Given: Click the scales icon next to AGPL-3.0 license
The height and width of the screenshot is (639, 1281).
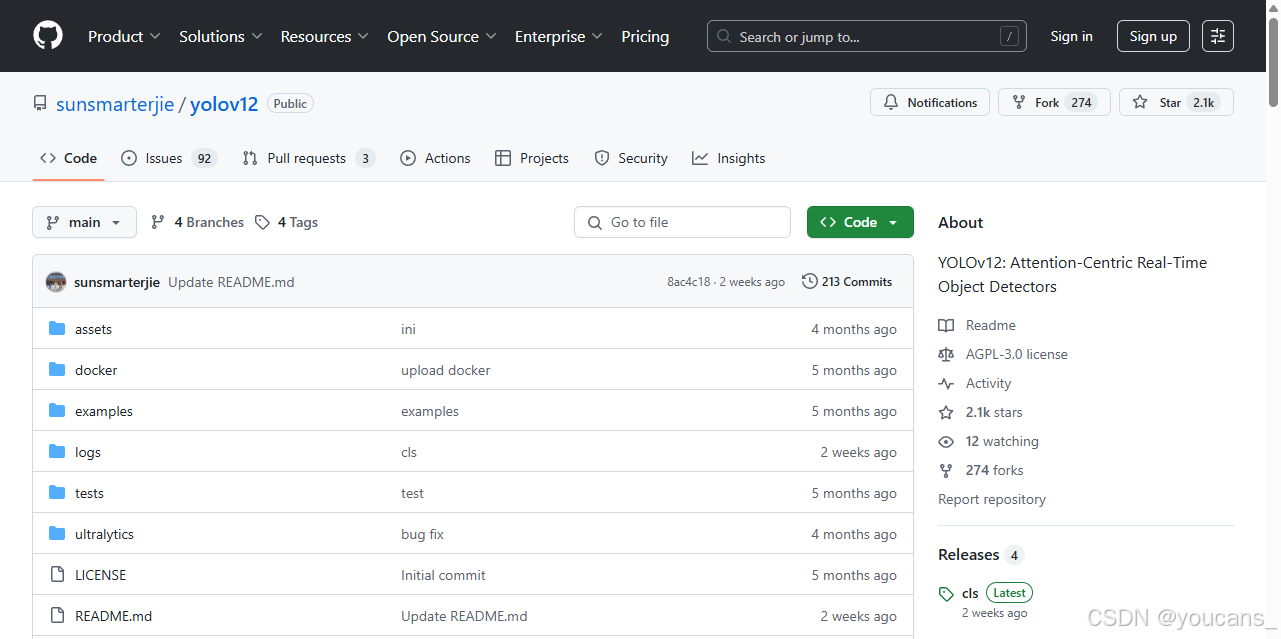Looking at the screenshot, I should [946, 354].
